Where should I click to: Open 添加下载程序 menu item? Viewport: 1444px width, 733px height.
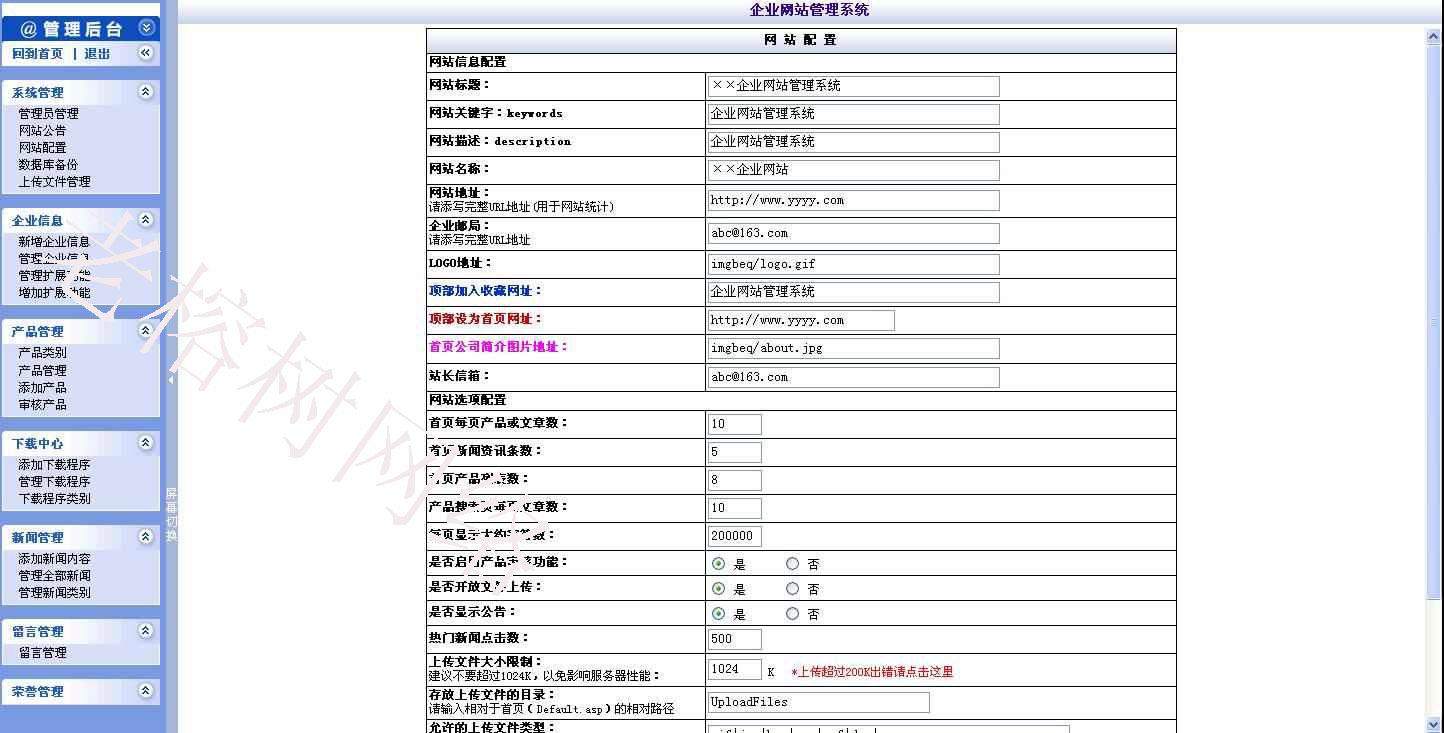[54, 465]
